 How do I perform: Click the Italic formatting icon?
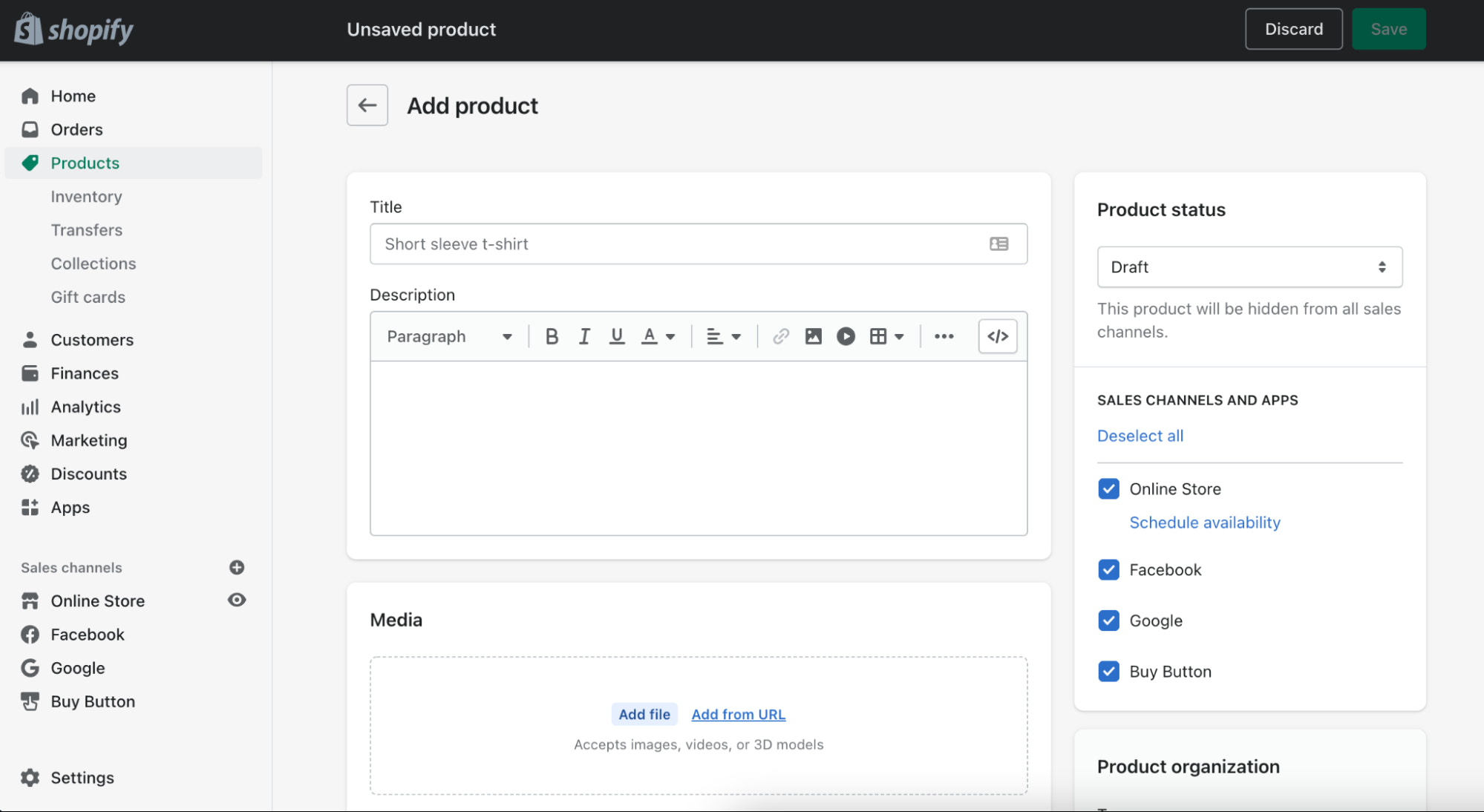pos(583,335)
